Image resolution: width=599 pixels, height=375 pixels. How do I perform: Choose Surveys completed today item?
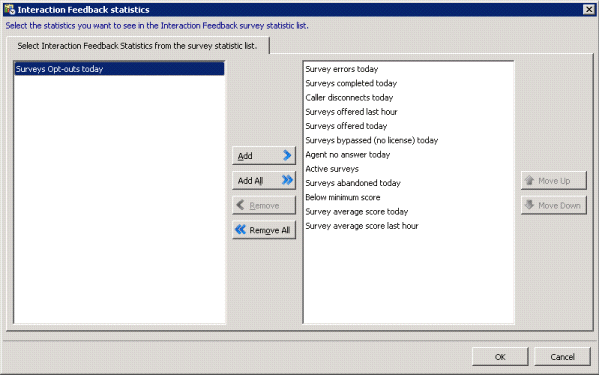point(351,83)
